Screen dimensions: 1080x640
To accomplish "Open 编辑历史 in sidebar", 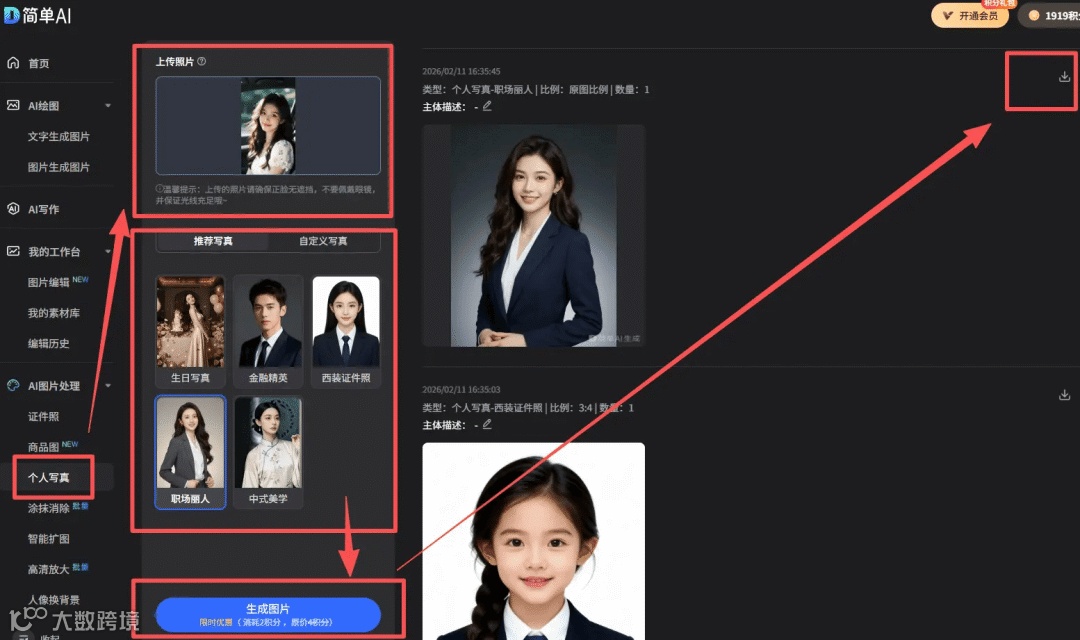I will coord(48,343).
